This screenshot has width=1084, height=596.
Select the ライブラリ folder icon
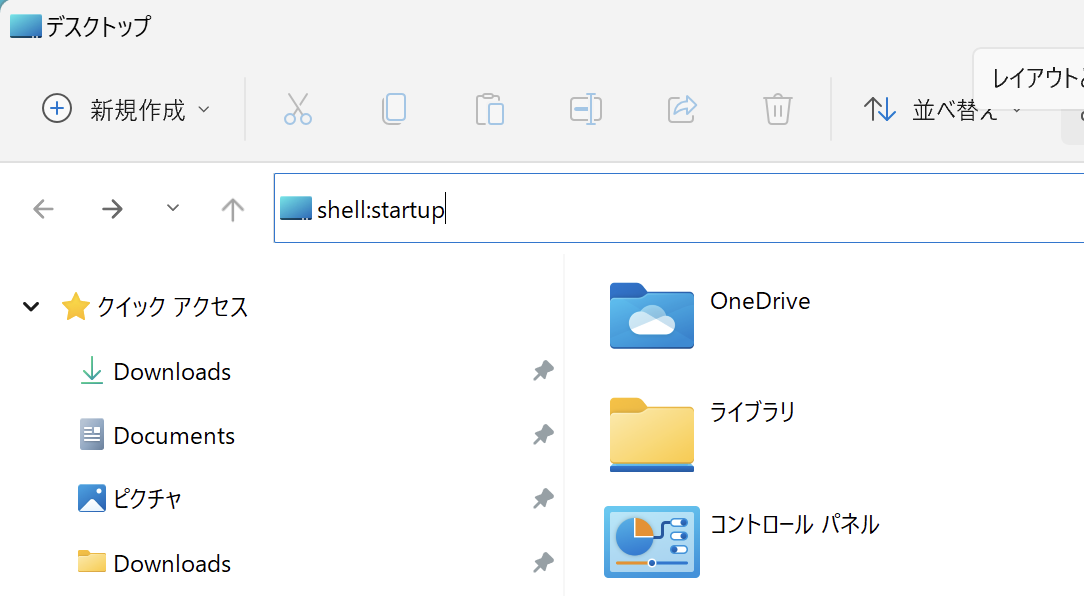point(651,434)
